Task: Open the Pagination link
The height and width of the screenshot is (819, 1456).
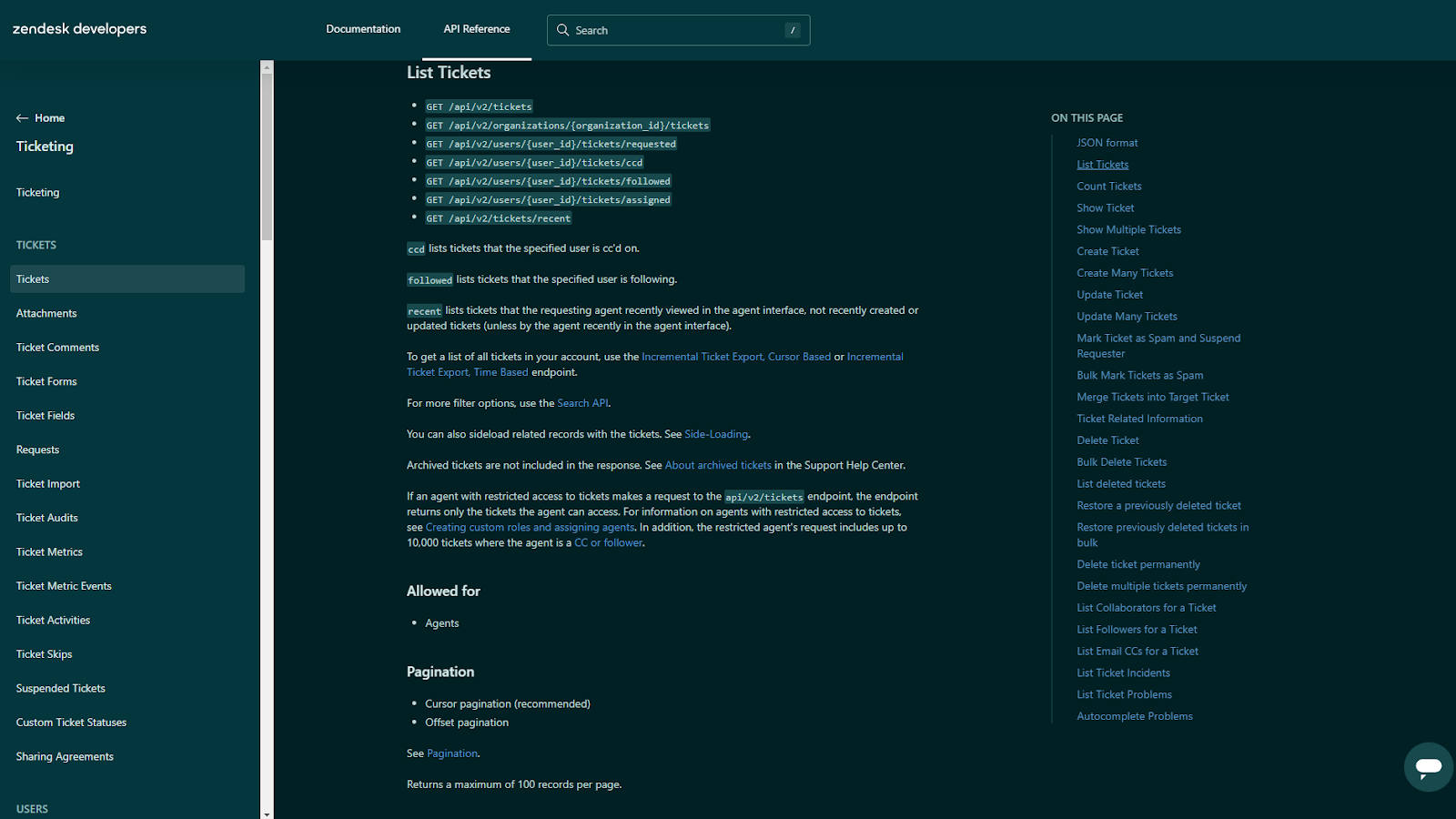Action: click(x=451, y=753)
